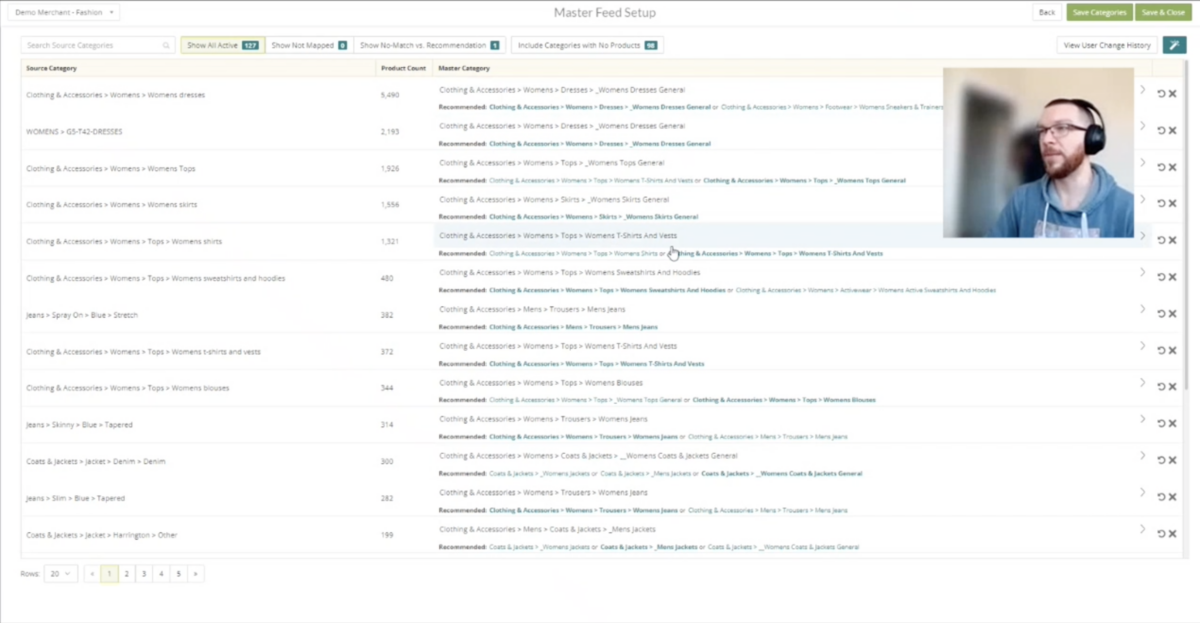Open View User Change History
Viewport: 1200px width, 623px height.
tap(1106, 45)
